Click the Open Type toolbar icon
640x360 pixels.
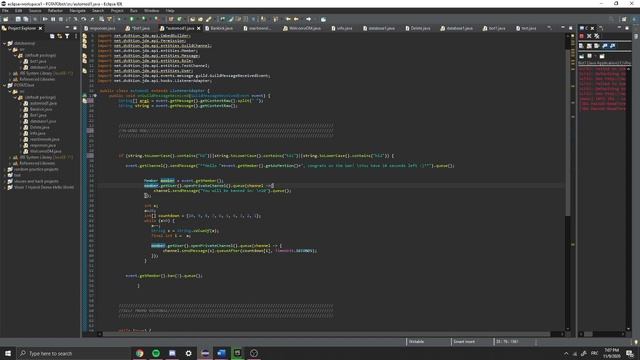click(193, 19)
